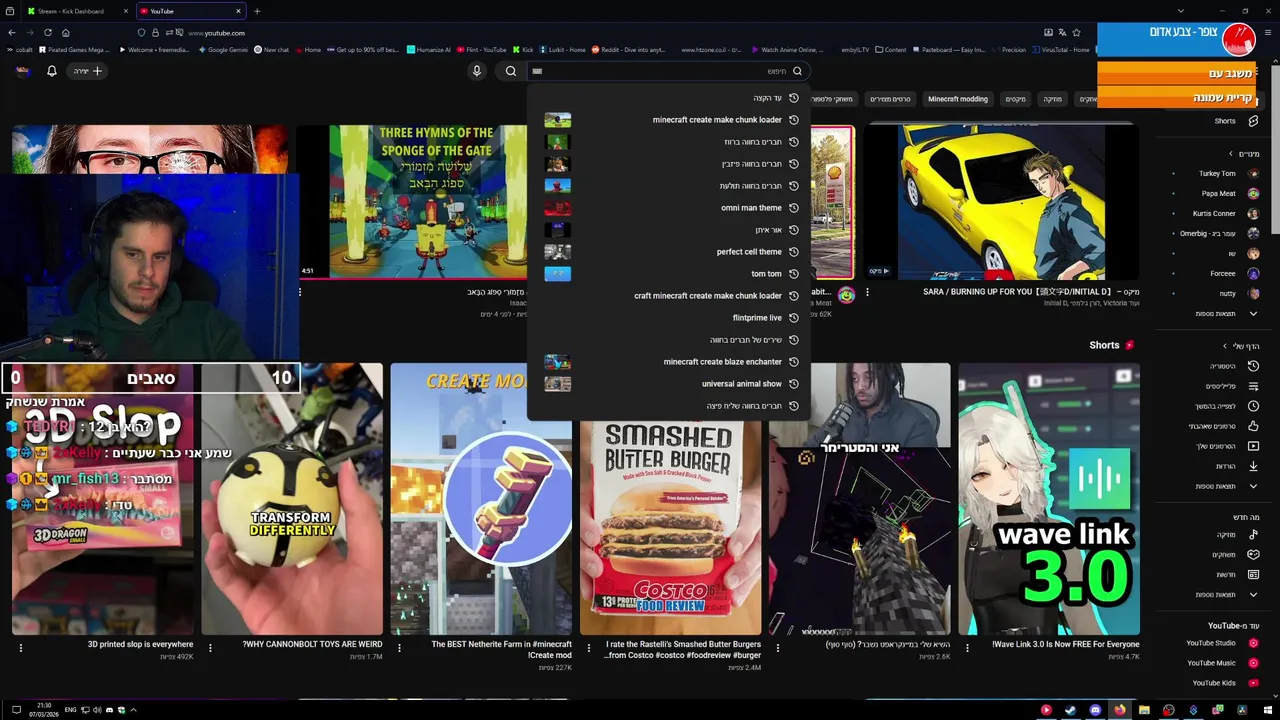Choose suggestion perfect cell theme
1280x720 pixels.
[x=668, y=252]
